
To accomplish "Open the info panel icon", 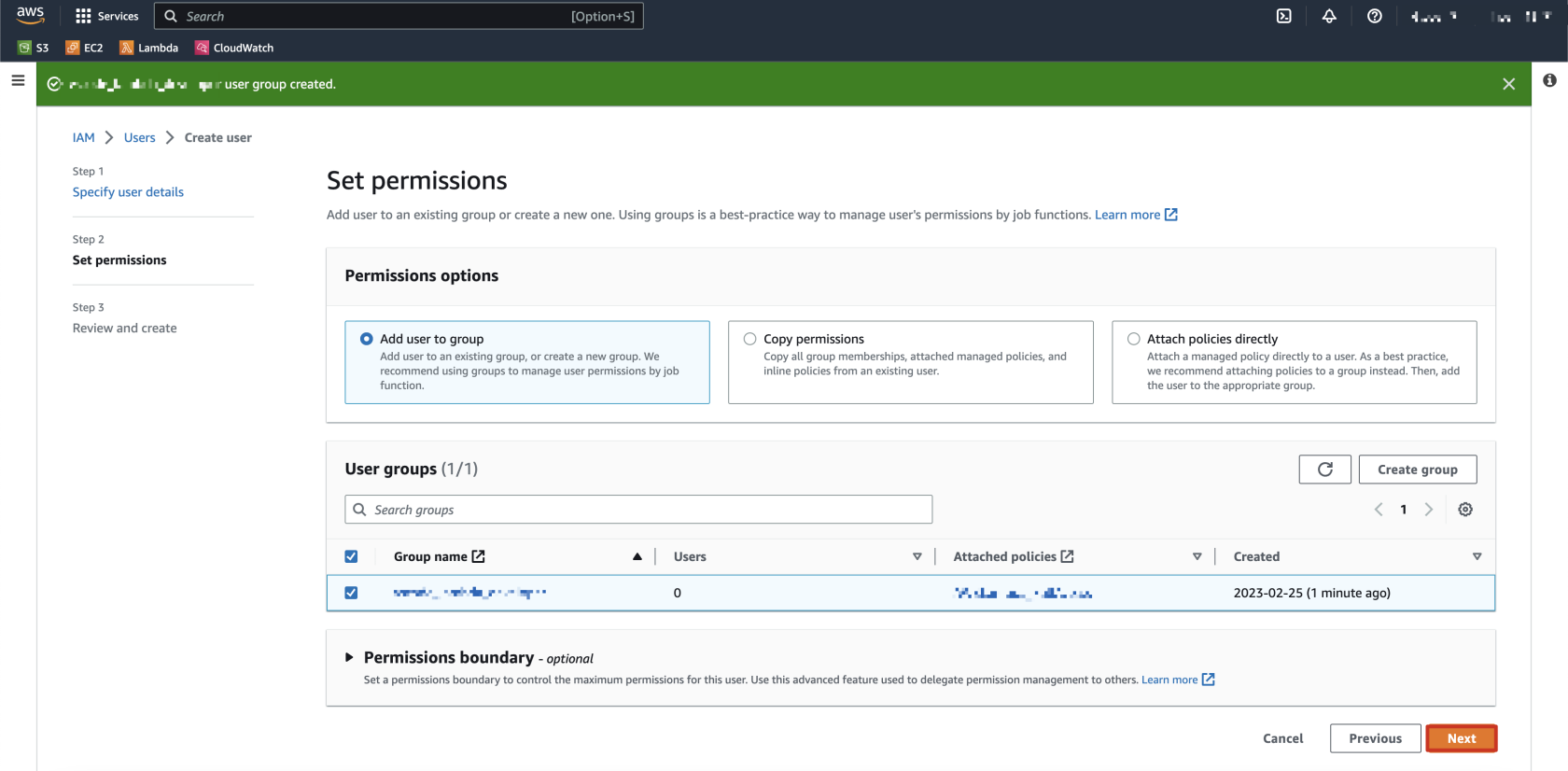I will coord(1549,81).
